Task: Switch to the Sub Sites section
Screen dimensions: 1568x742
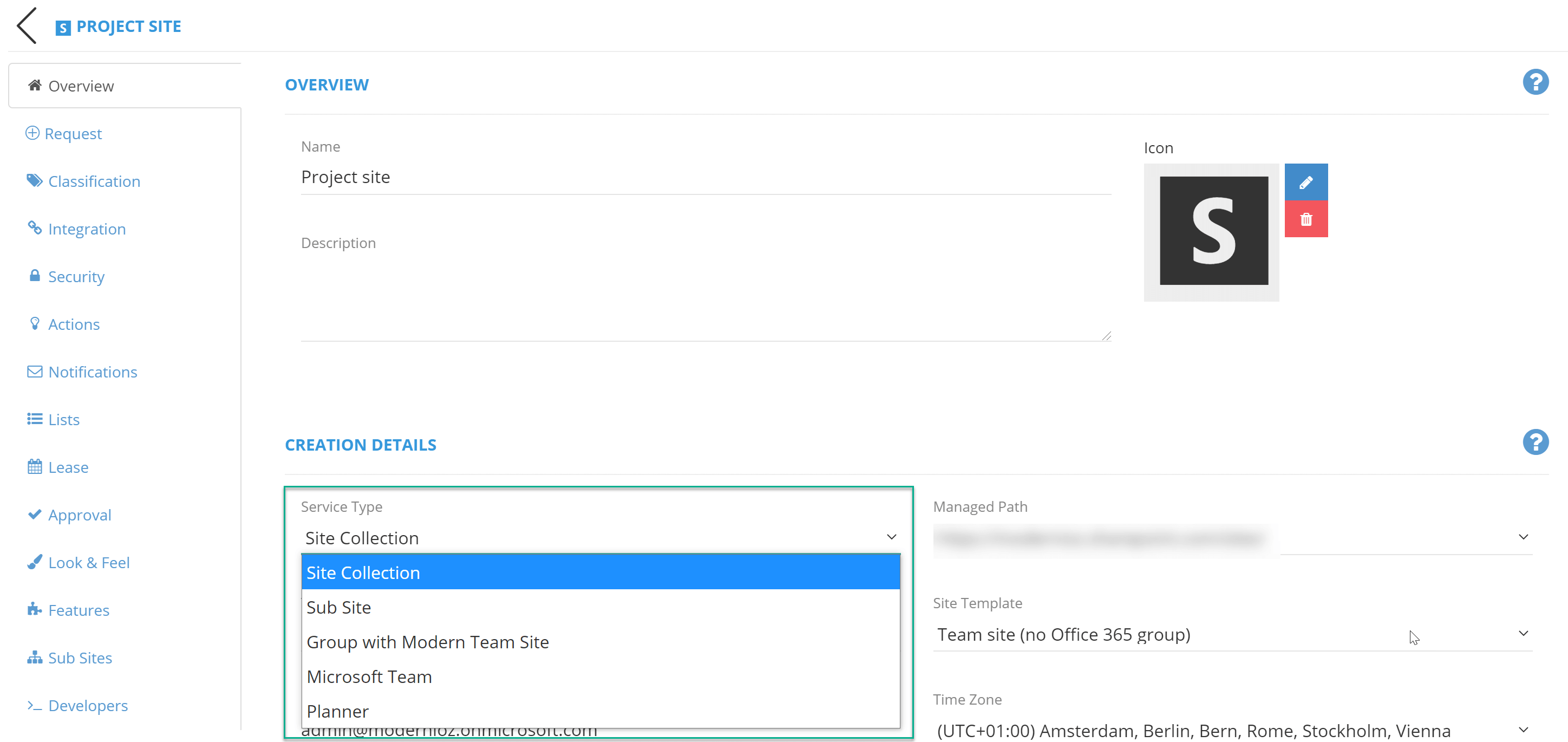Action: (80, 658)
